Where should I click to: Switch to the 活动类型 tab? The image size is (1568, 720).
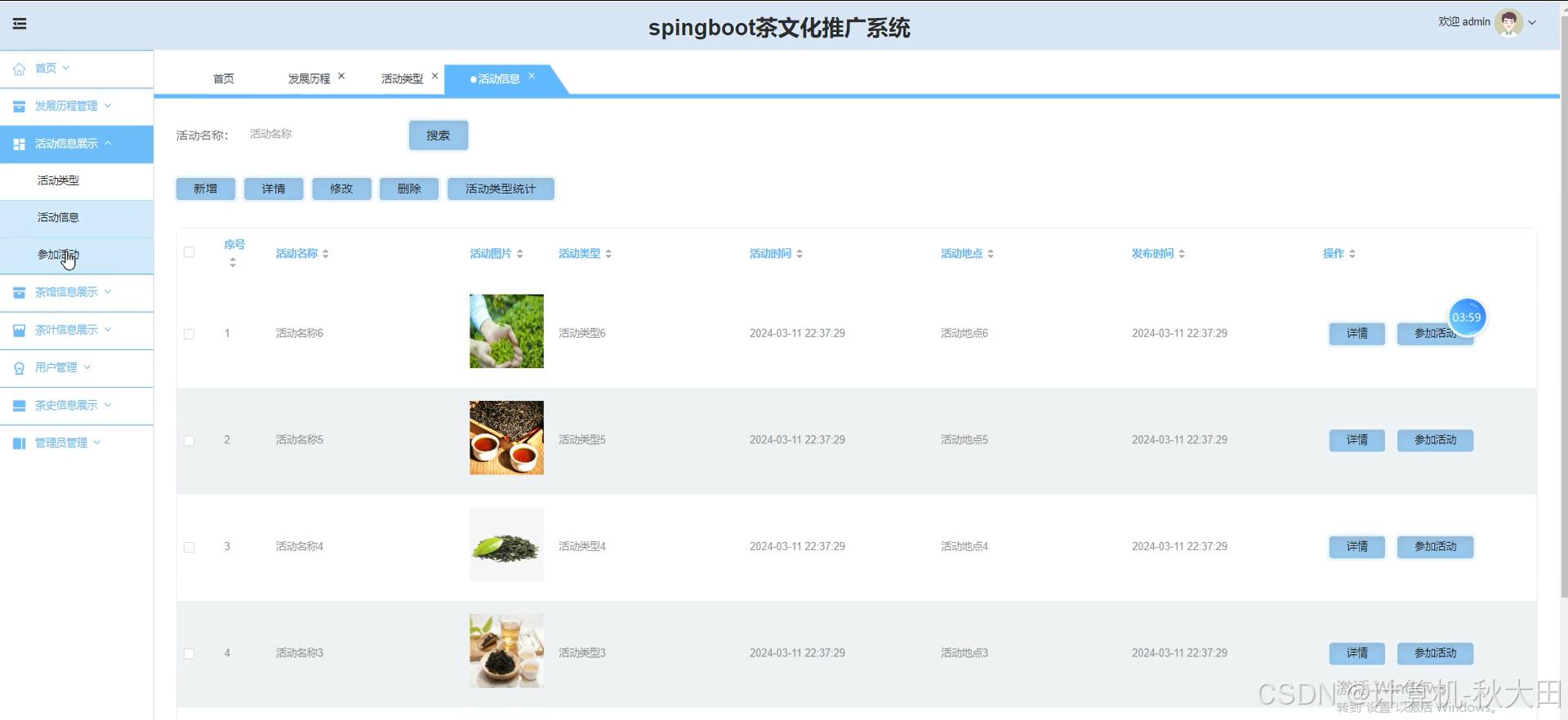(x=402, y=79)
